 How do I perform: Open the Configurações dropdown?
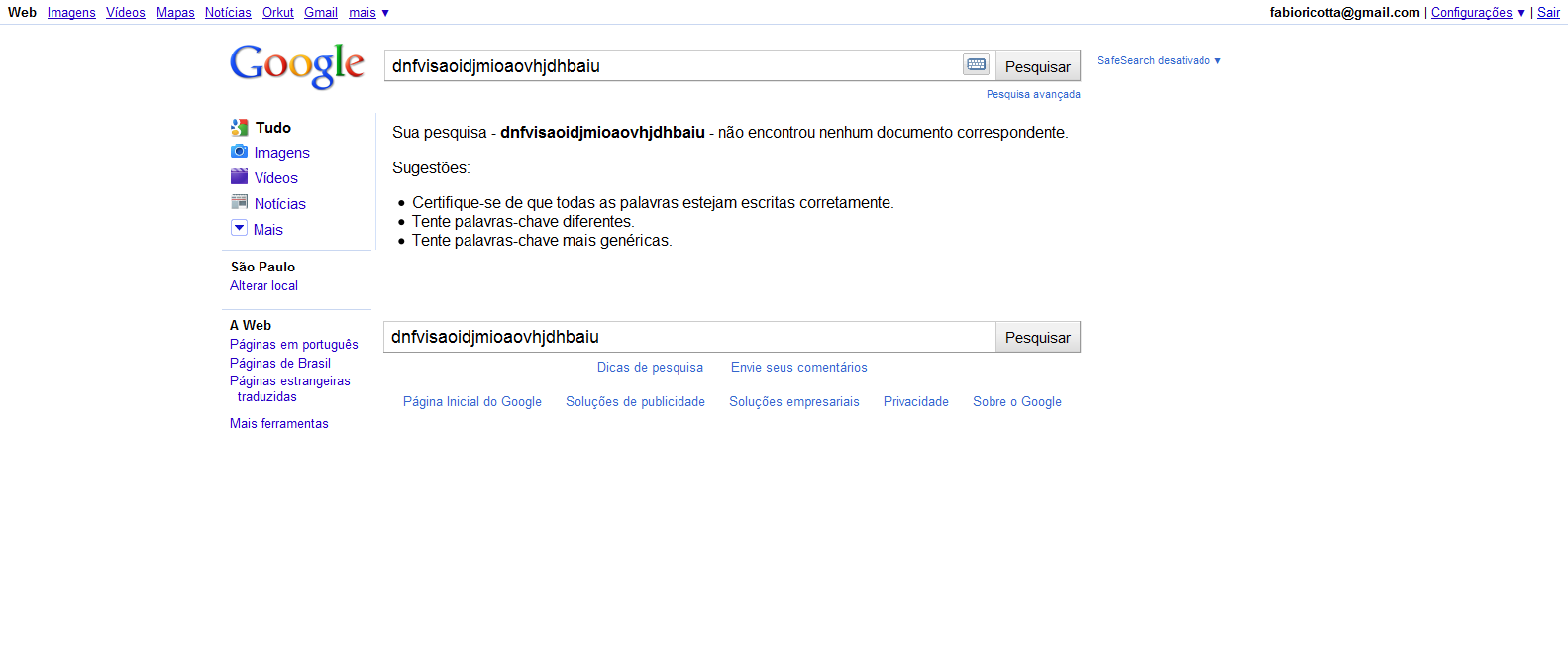pyautogui.click(x=1477, y=13)
